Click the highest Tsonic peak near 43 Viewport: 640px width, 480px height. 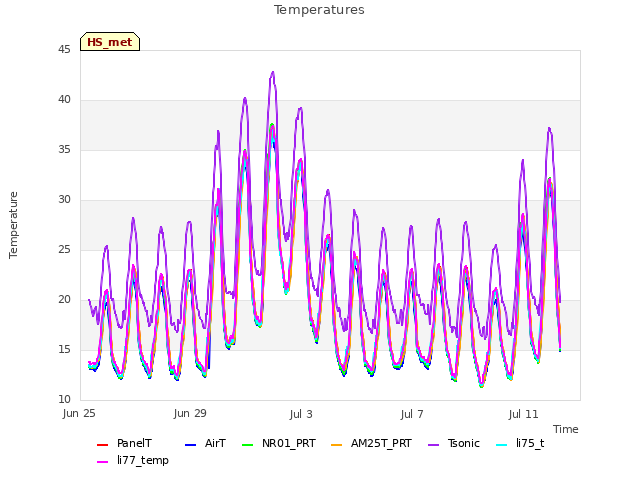pos(273,73)
